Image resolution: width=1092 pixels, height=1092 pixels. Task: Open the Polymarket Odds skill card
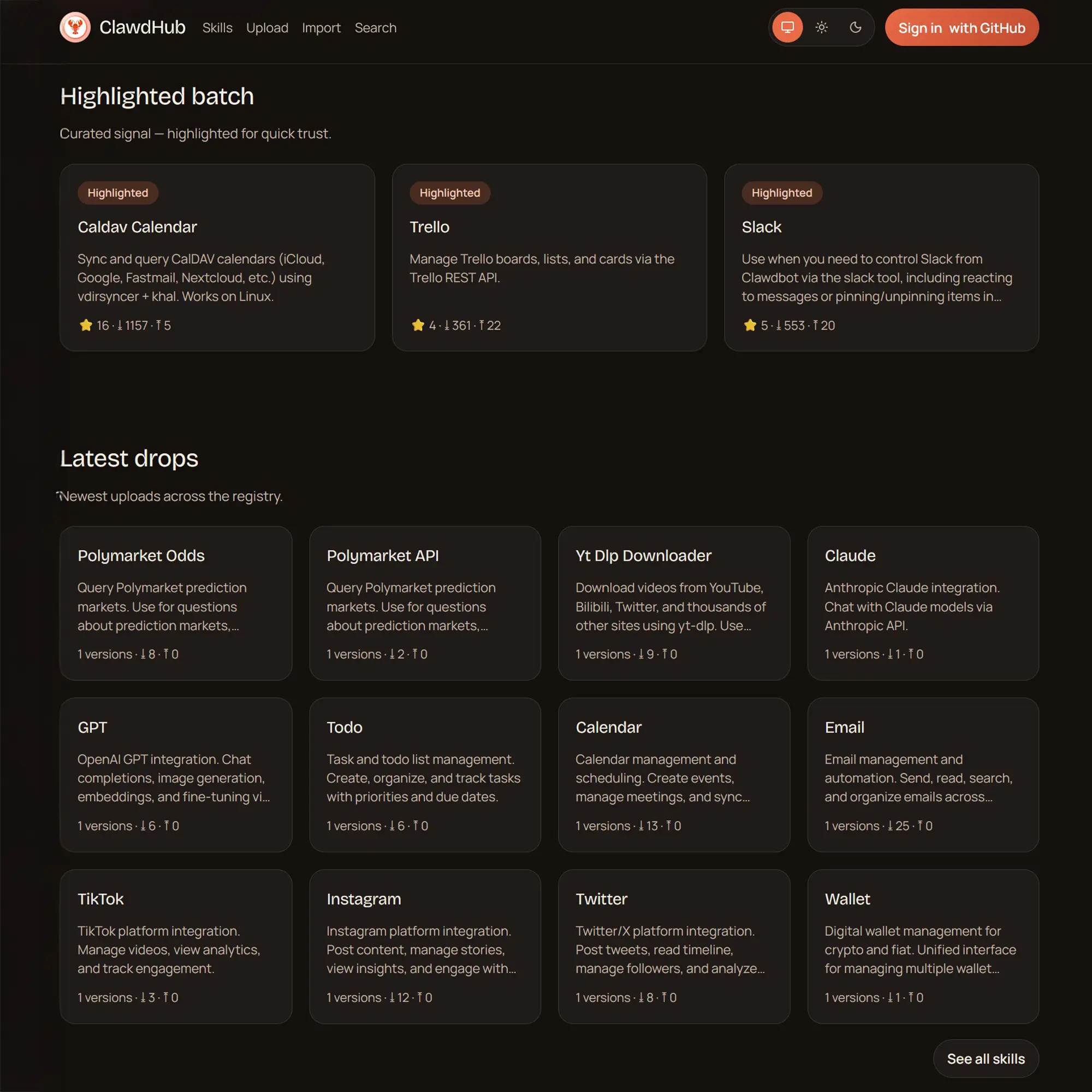[x=176, y=603]
